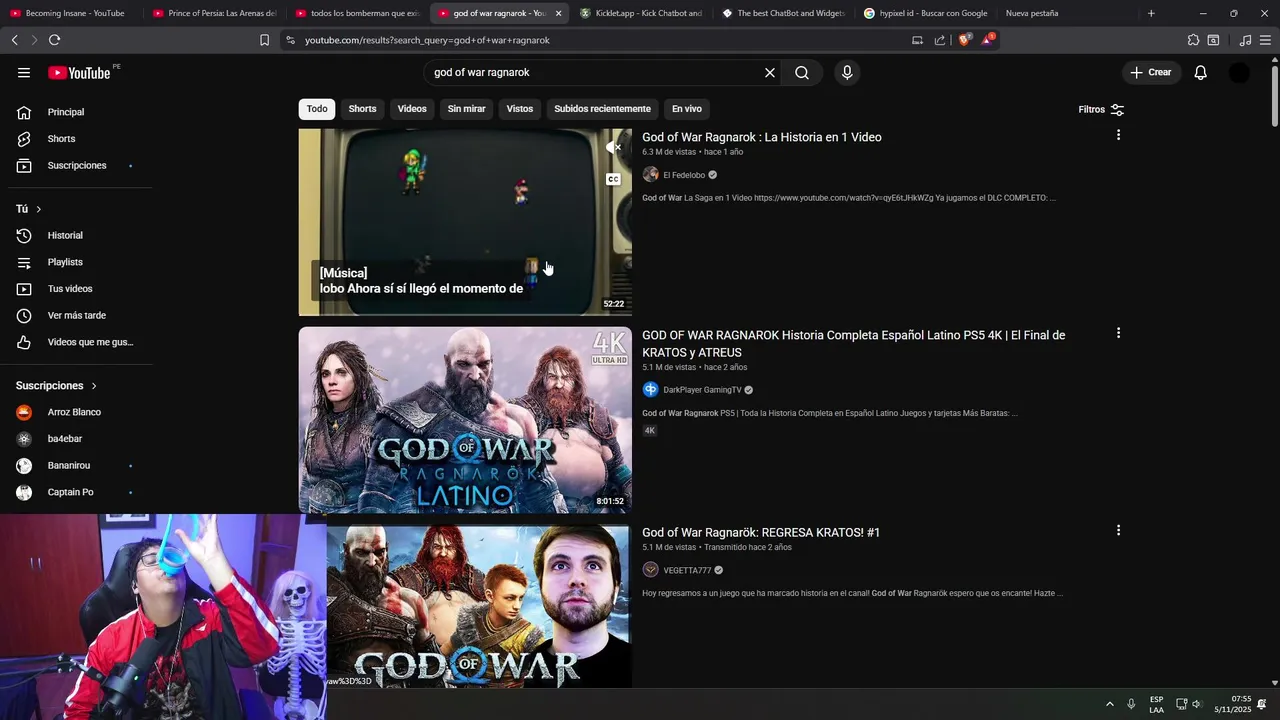Reload the page with browser refresh

pyautogui.click(x=54, y=40)
